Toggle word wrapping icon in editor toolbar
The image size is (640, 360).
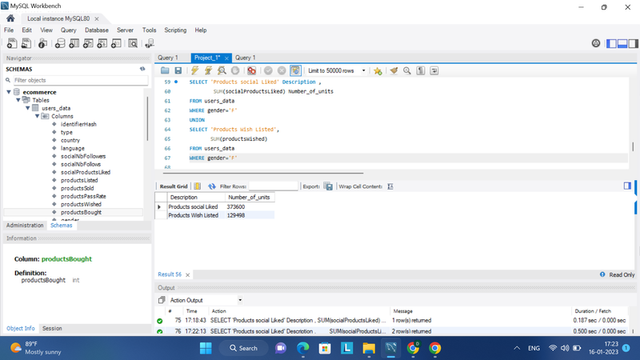434,71
